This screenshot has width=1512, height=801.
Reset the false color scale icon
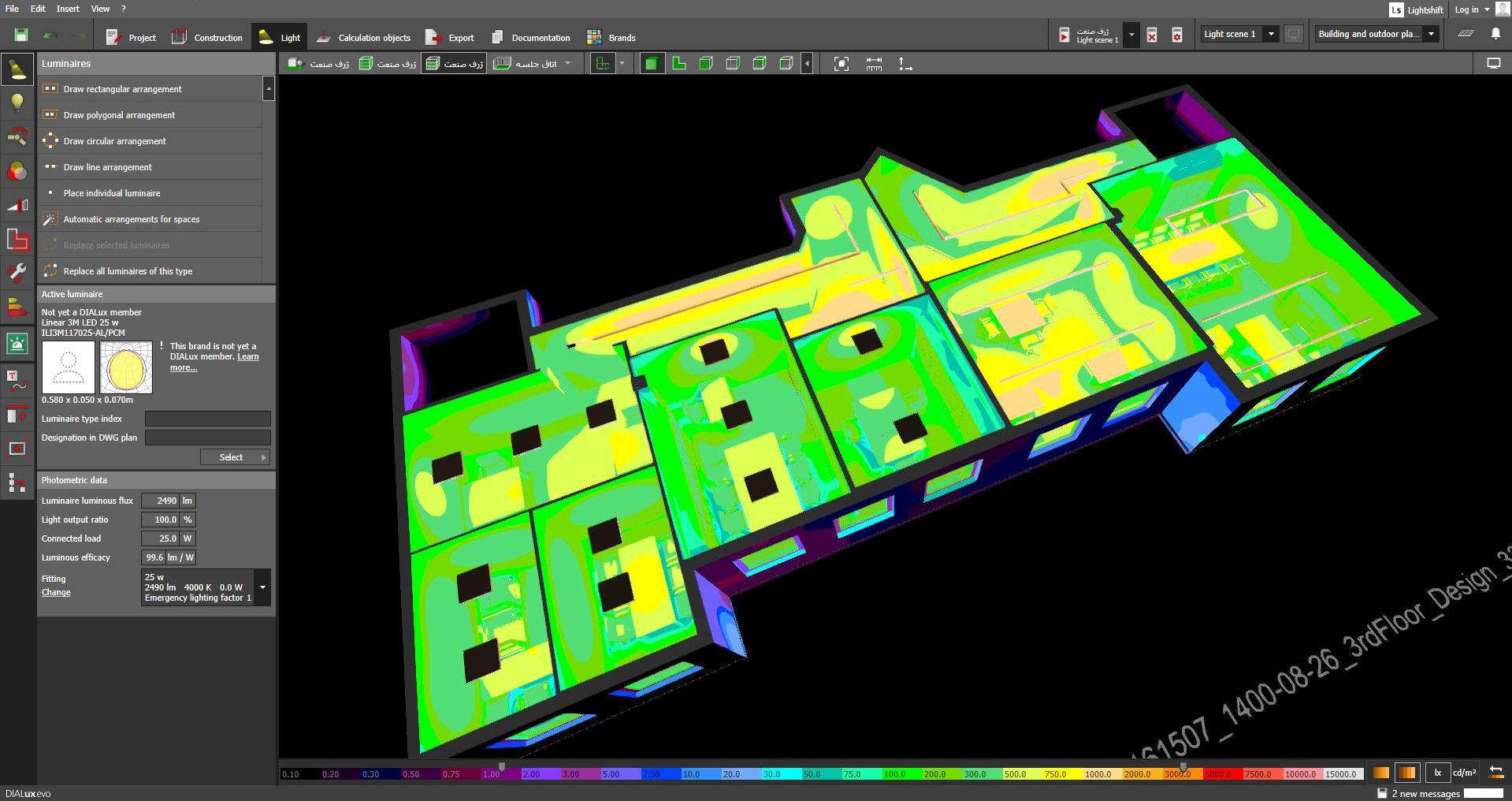point(1495,773)
